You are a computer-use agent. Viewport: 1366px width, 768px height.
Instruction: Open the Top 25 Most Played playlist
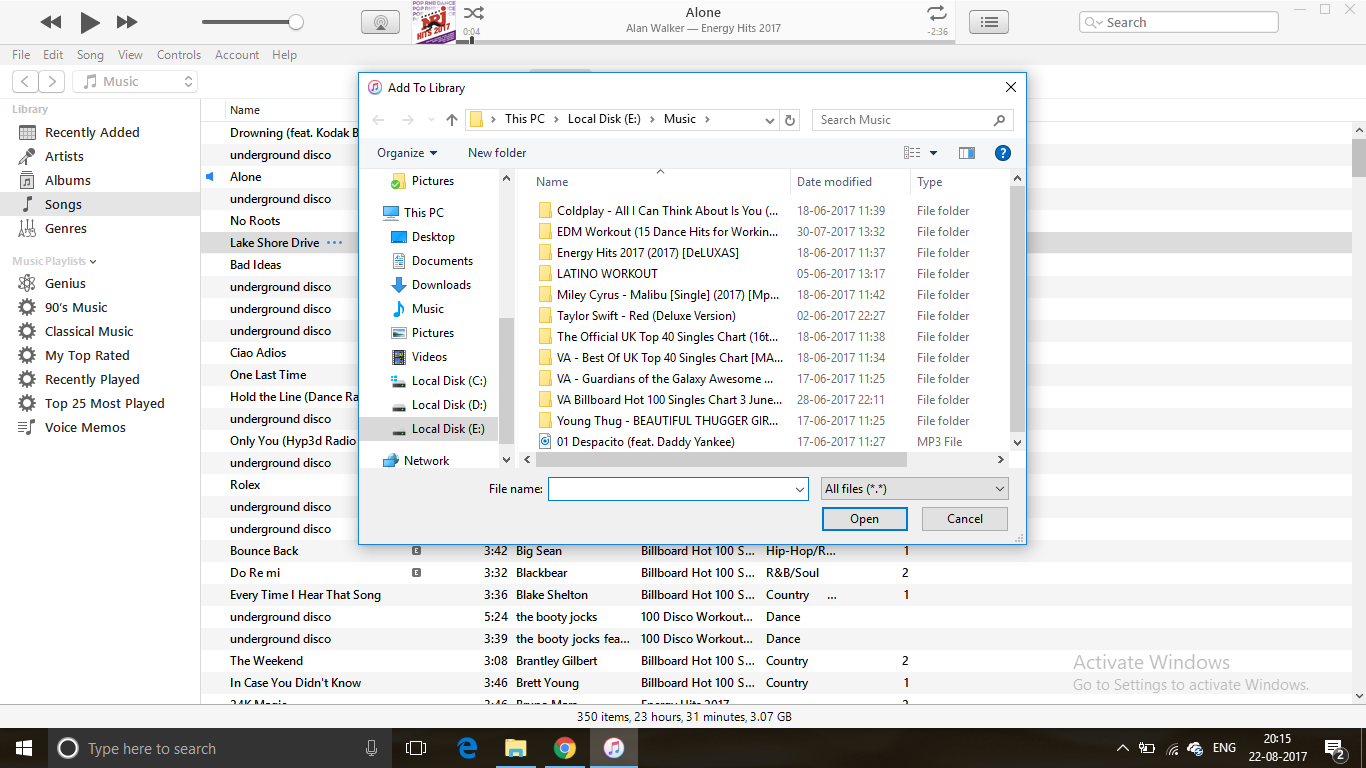pyautogui.click(x=105, y=404)
